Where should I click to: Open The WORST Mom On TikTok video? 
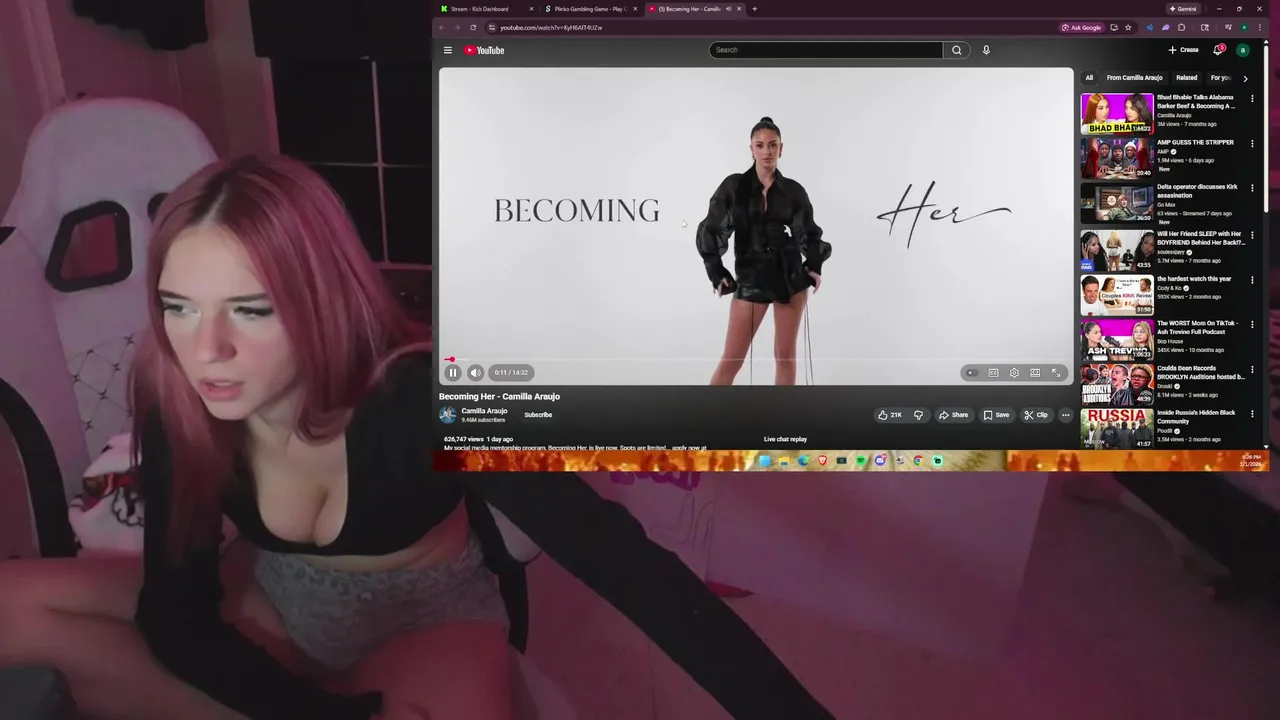tap(1117, 339)
